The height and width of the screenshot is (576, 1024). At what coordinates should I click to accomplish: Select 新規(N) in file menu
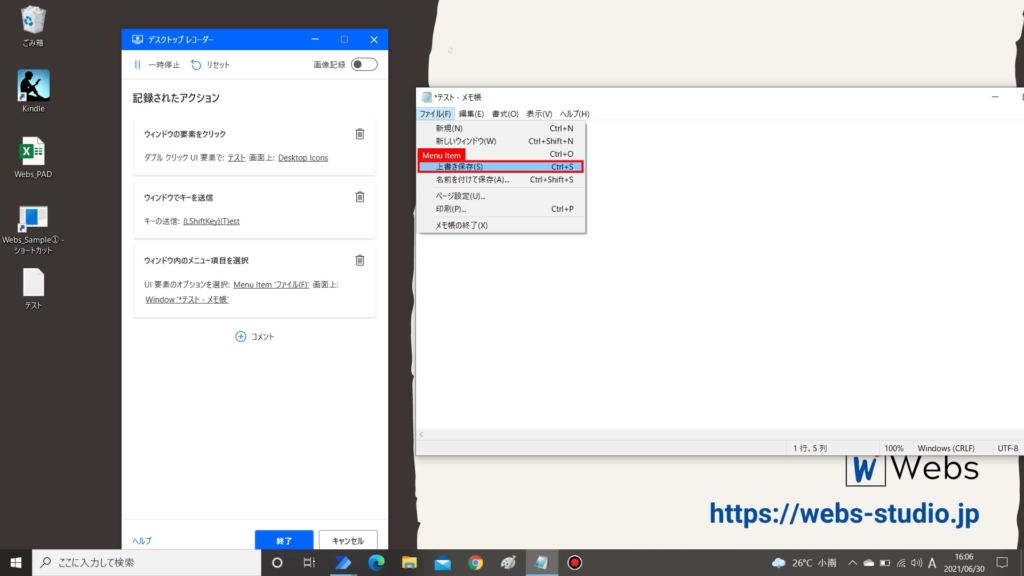click(502, 128)
